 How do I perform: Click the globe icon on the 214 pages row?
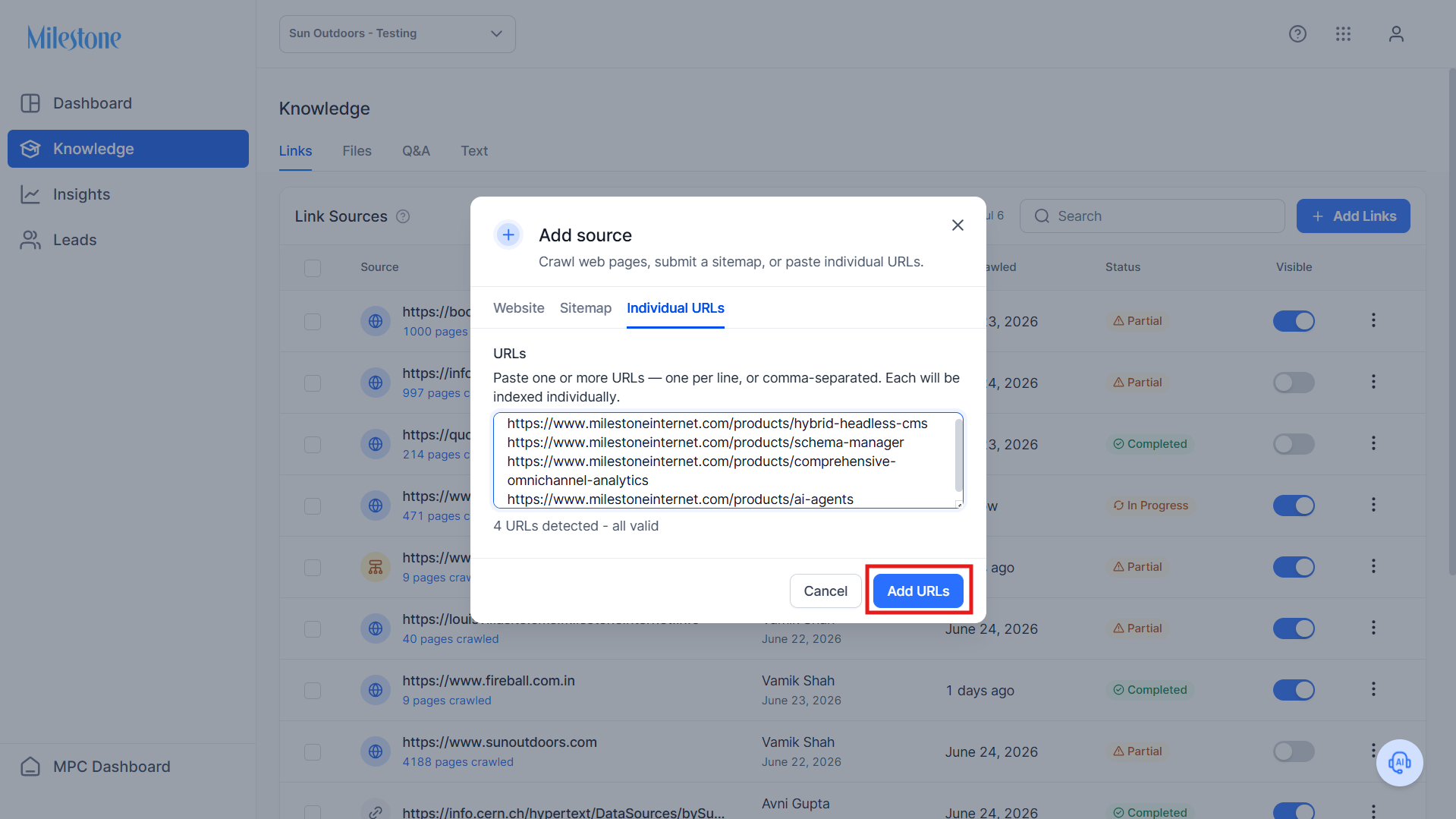376,444
